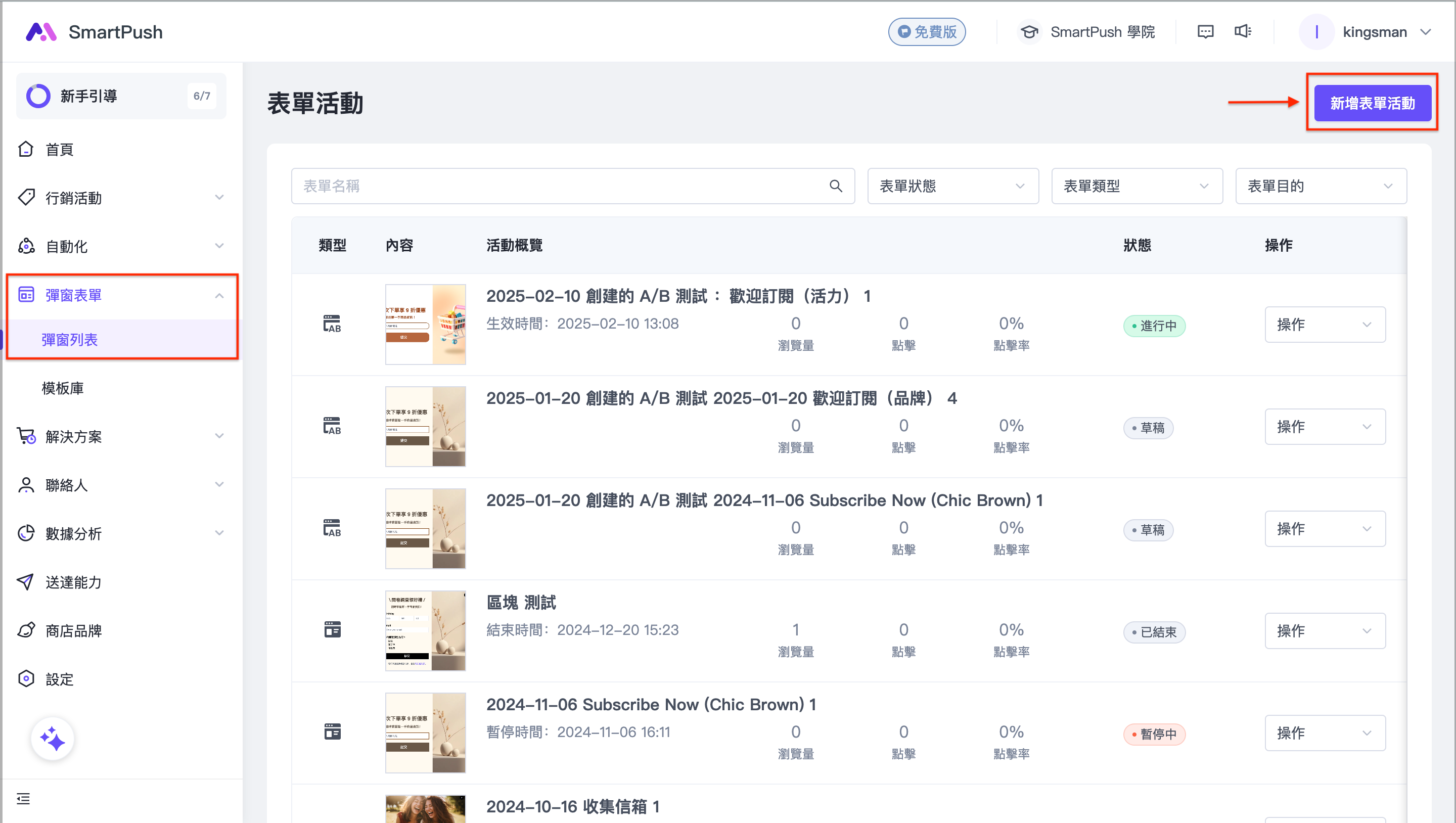Open the 表單狀態 filter dropdown
This screenshot has height=823, width=1456.
click(952, 186)
